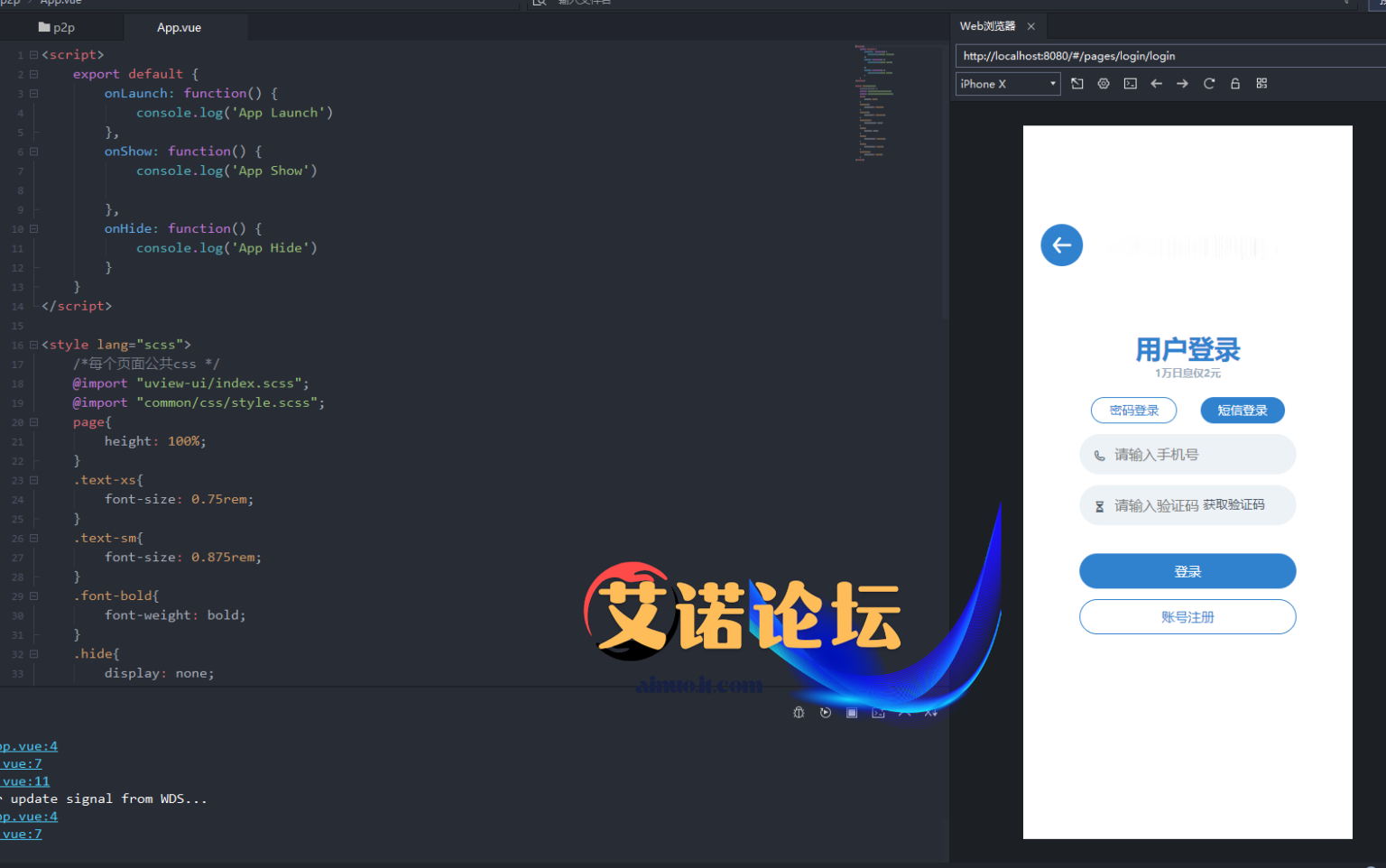Click the localhost:8080 URL address bar
The width and height of the screenshot is (1386, 868).
coord(1170,56)
